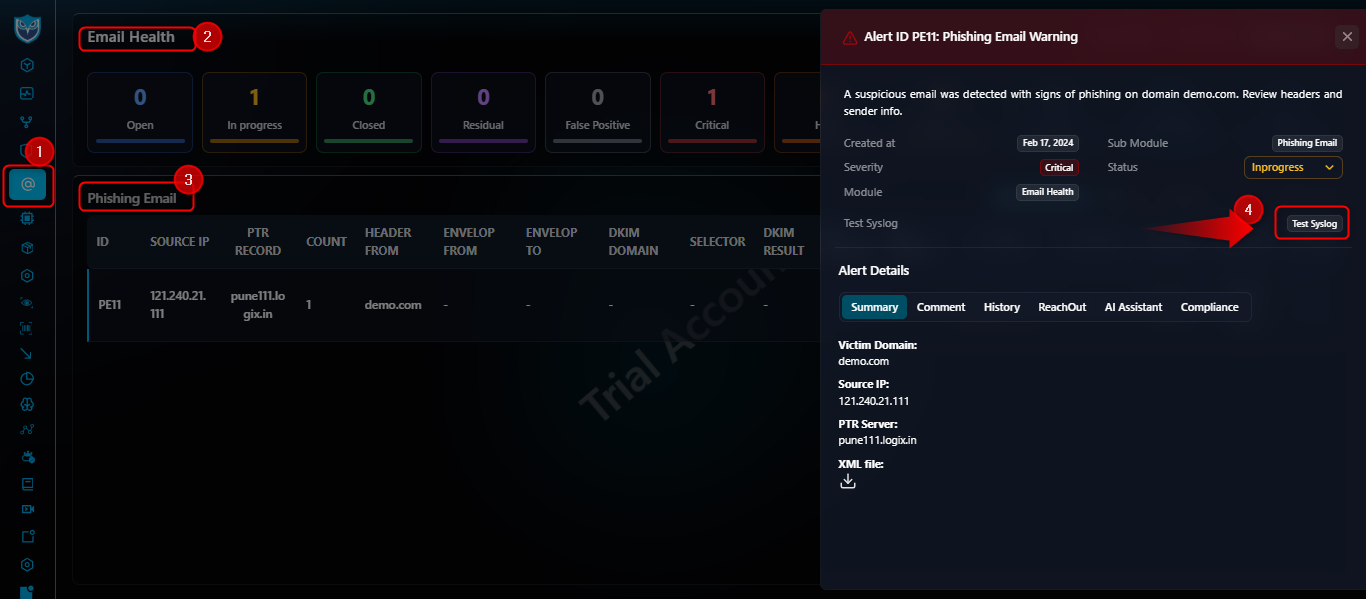
Task: Switch to the Comment tab
Action: pyautogui.click(x=941, y=307)
